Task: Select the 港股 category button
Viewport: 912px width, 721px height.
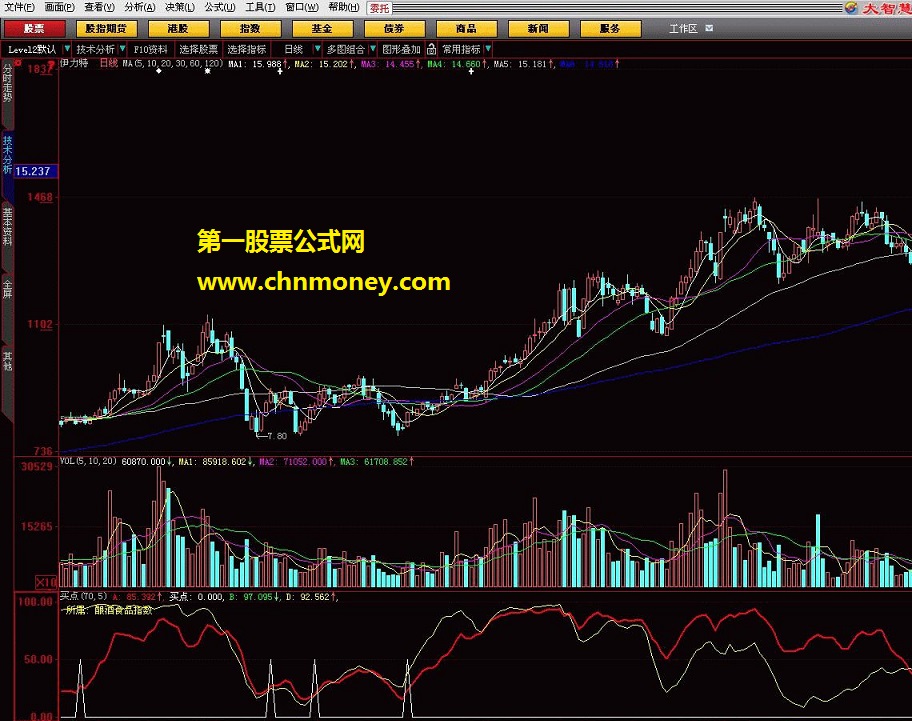Action: coord(178,28)
